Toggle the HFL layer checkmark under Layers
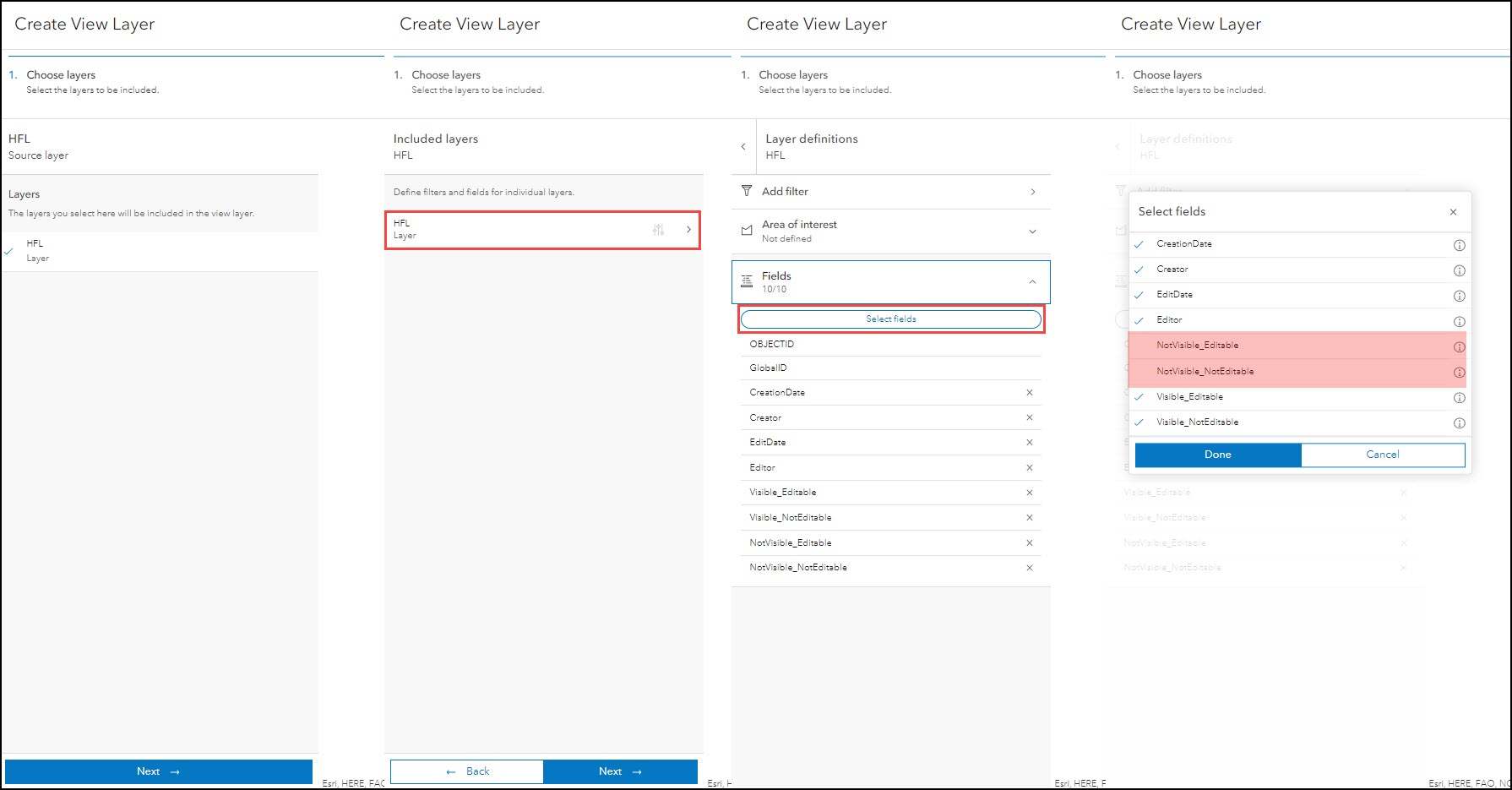The image size is (1512, 790). (8, 251)
